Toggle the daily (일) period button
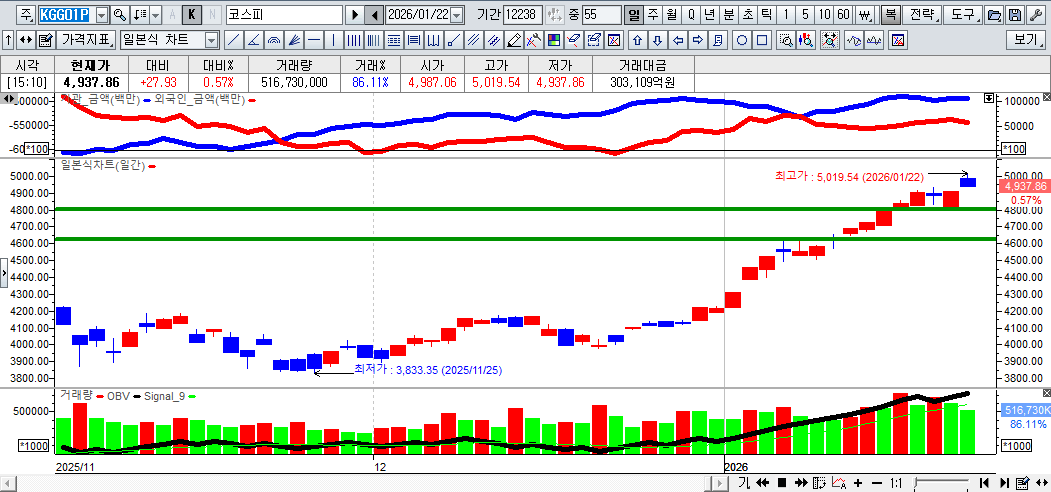Screen dimensions: 1051x492 [x=634, y=15]
